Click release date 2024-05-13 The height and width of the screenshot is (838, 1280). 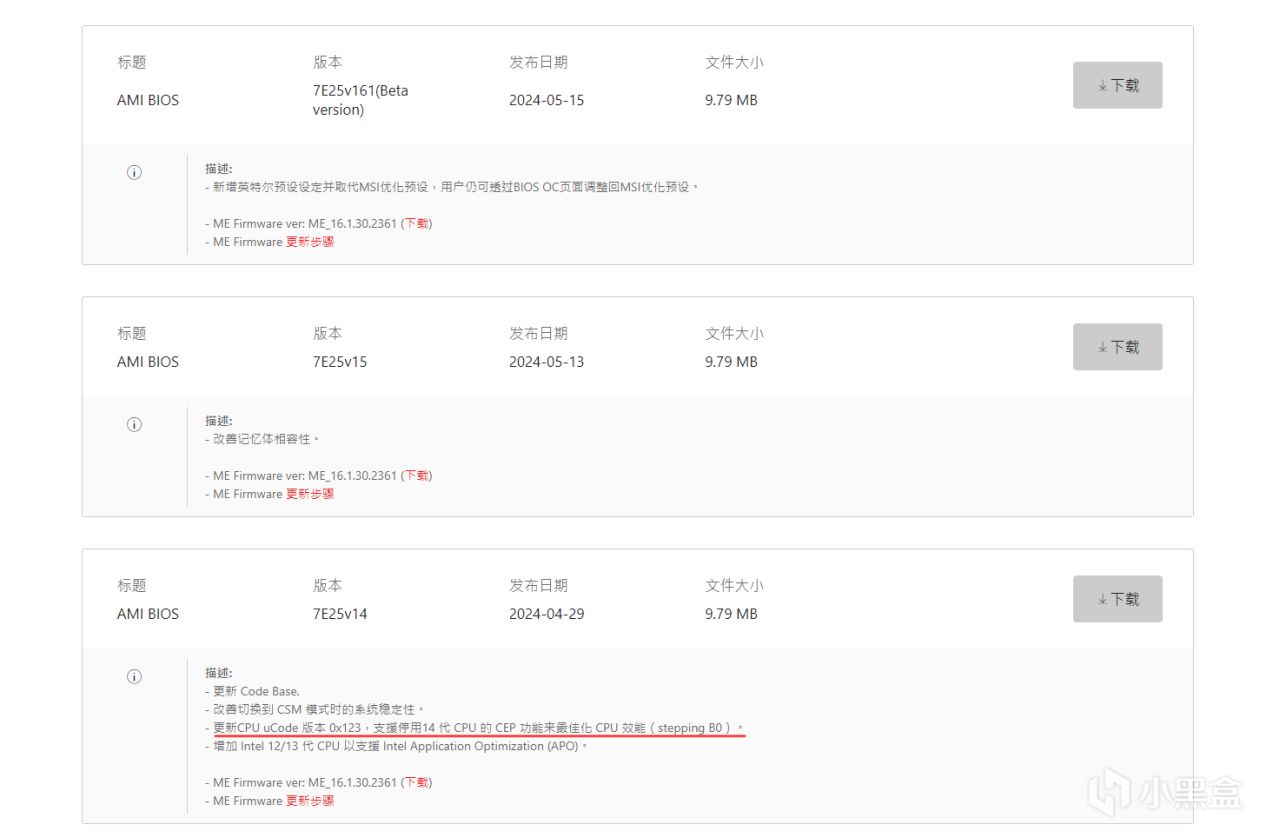pos(546,362)
